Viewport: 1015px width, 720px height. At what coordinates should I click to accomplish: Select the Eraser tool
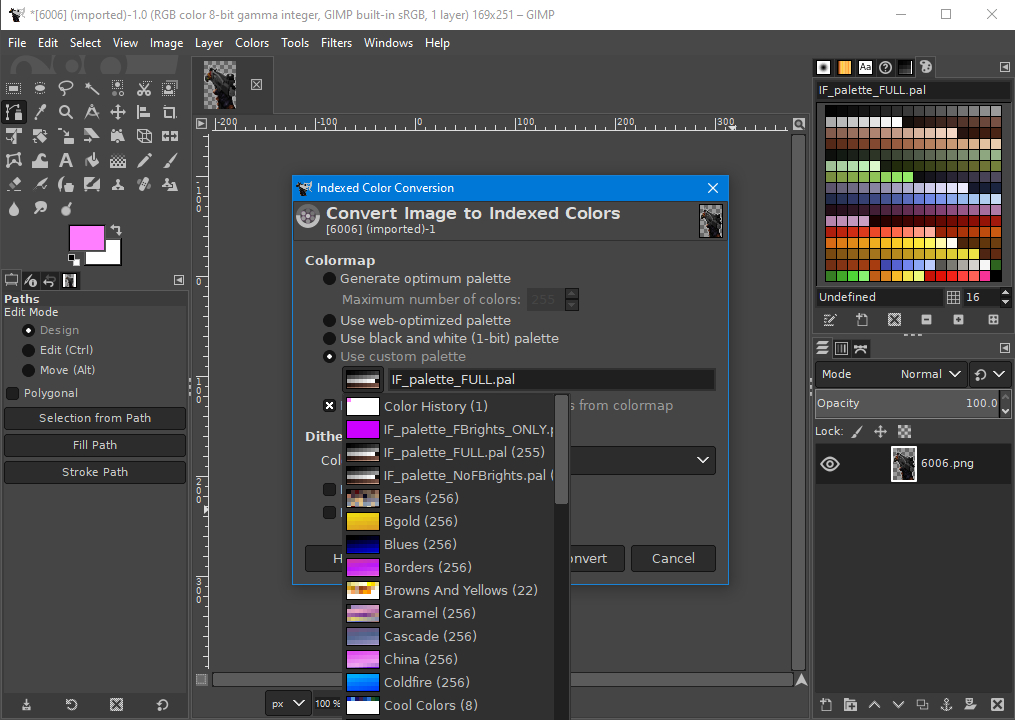[14, 185]
